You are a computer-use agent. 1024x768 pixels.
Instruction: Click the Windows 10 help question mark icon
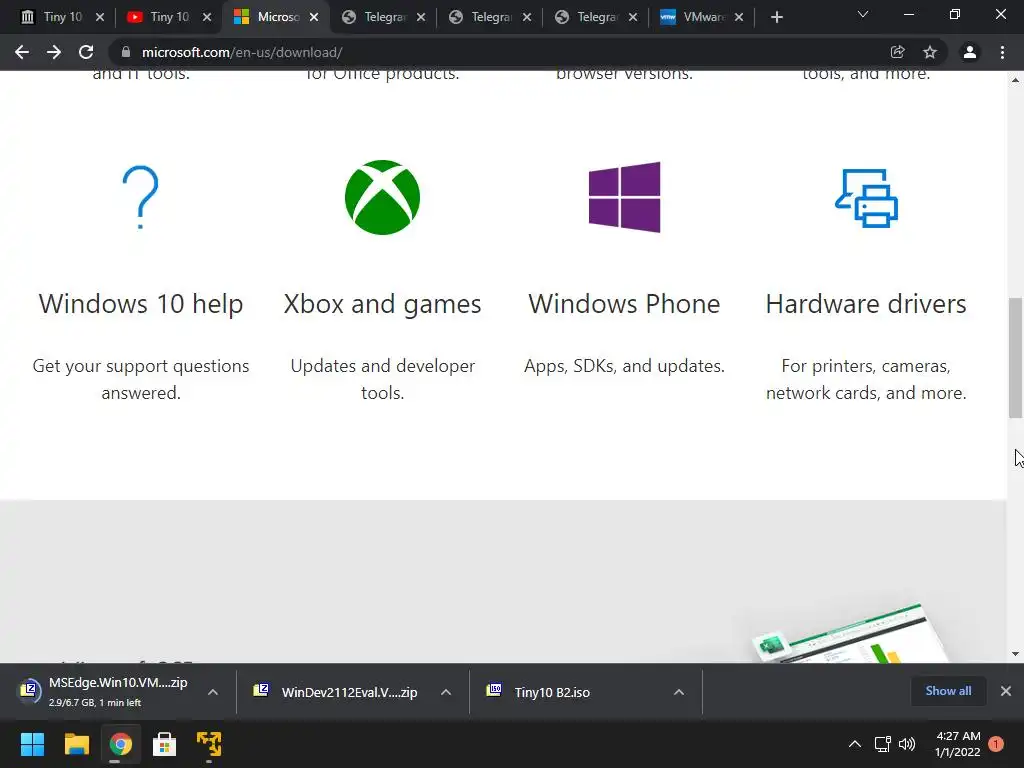tap(140, 197)
